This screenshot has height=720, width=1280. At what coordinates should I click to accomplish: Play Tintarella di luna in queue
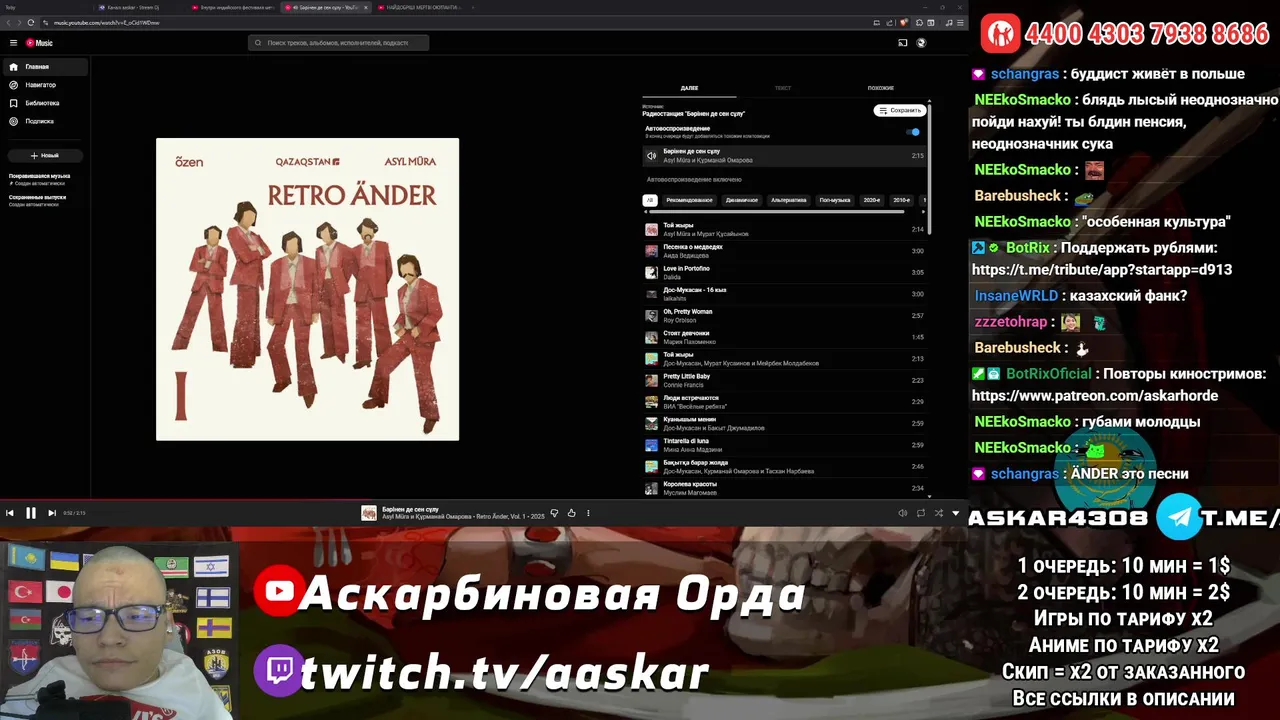tap(785, 445)
